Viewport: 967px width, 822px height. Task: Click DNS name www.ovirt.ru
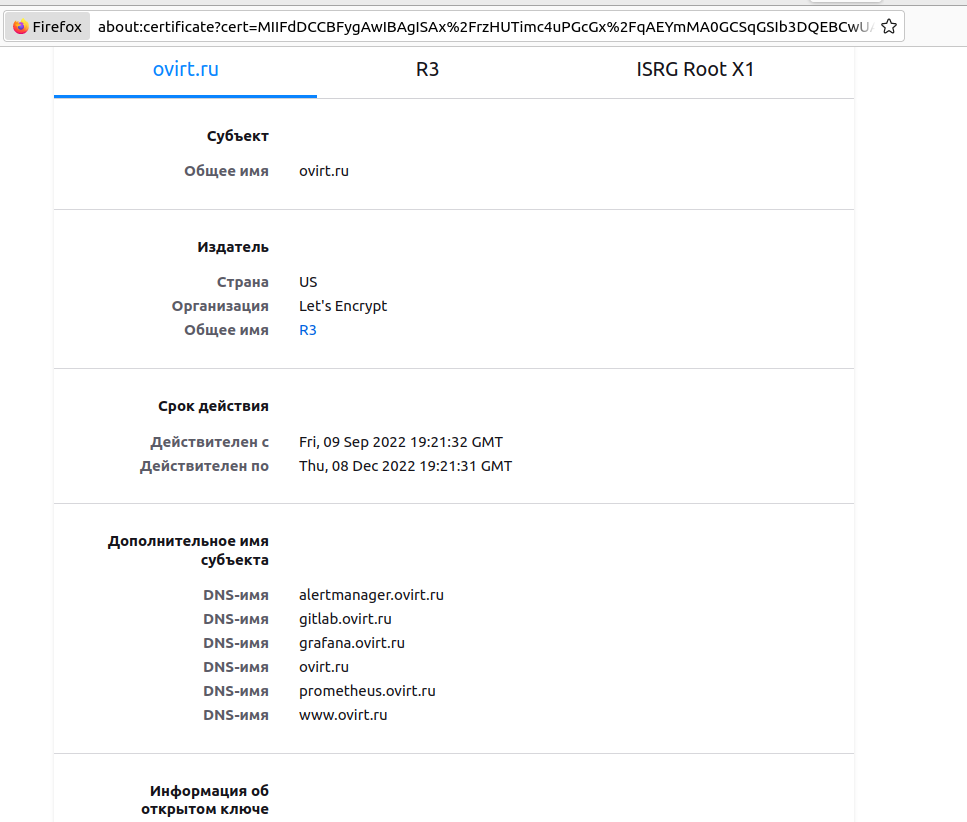(344, 715)
